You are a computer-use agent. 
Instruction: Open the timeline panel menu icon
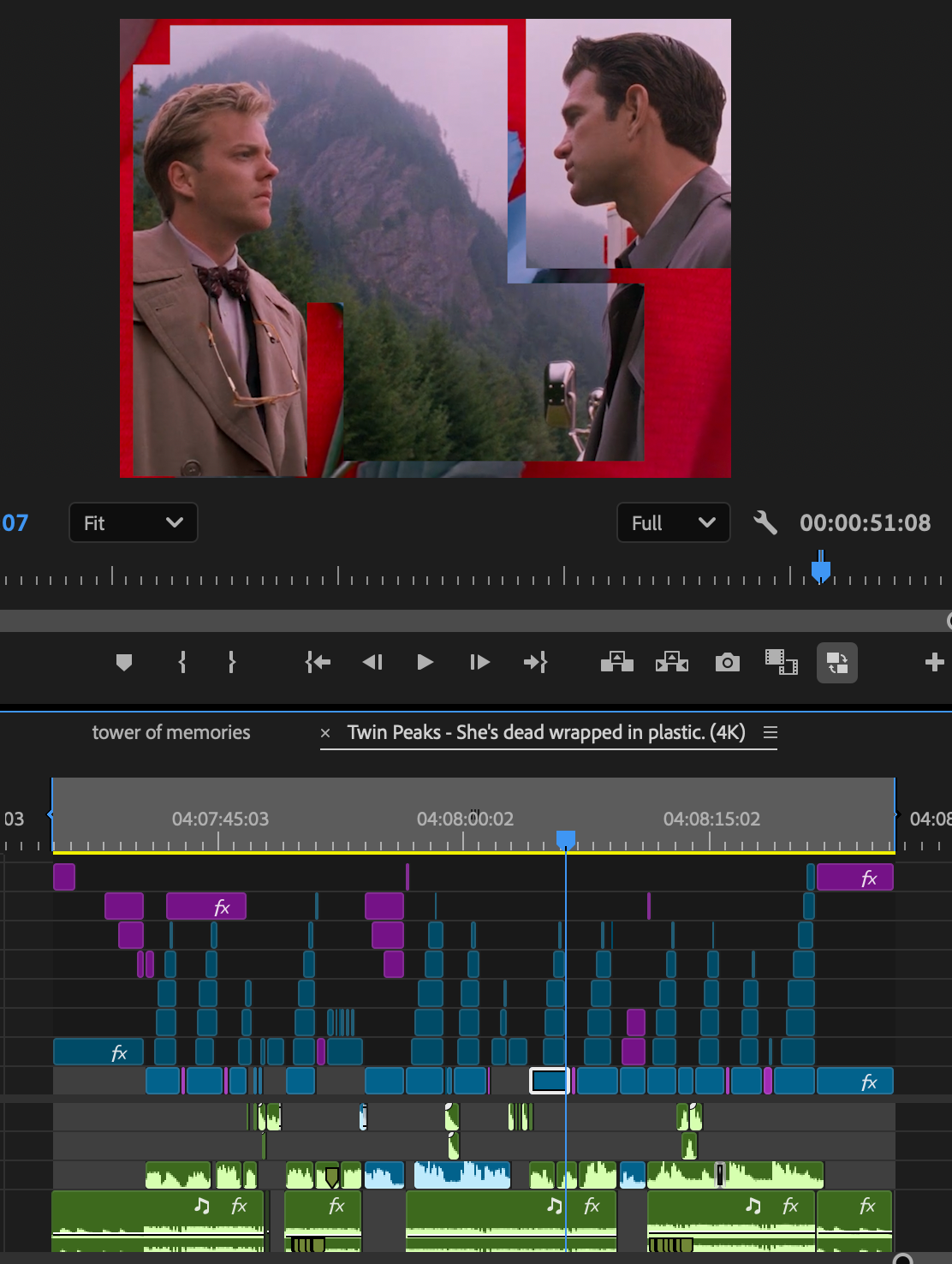click(771, 732)
